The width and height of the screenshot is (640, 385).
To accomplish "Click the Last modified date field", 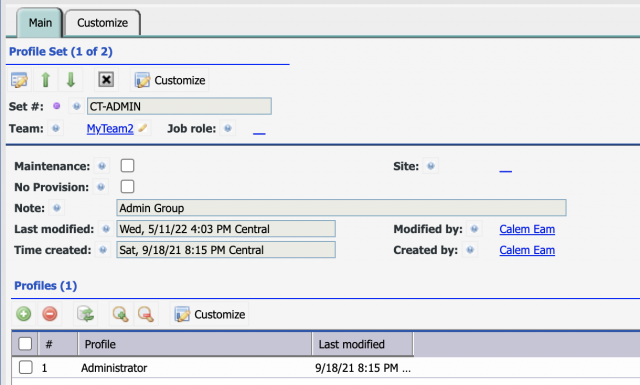I will (226, 229).
